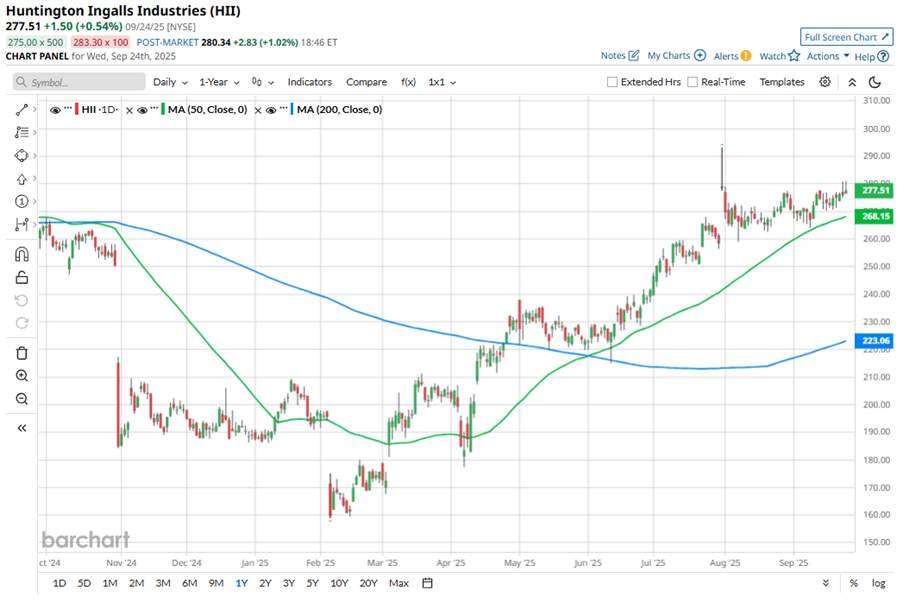Select the 6M time range
The height and width of the screenshot is (609, 903).
[189, 583]
